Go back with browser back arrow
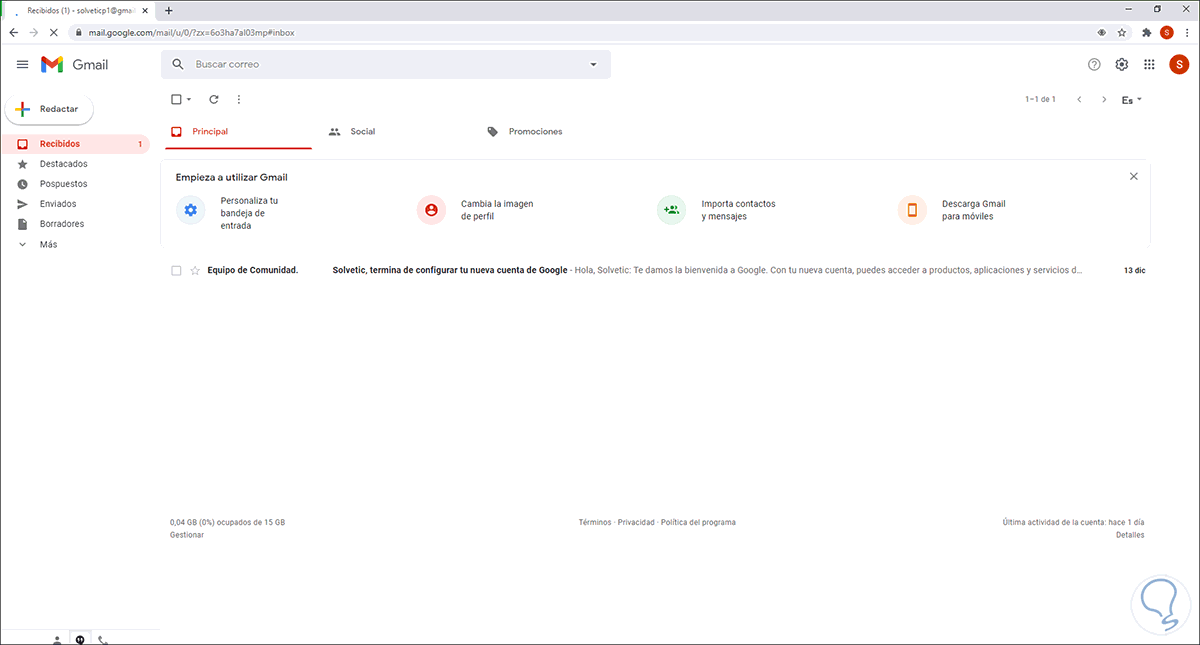This screenshot has height=645, width=1200. (13, 32)
